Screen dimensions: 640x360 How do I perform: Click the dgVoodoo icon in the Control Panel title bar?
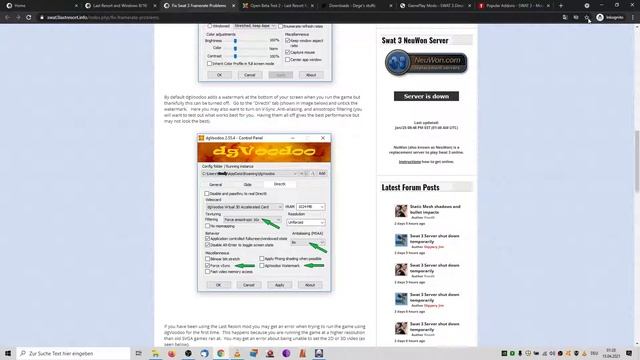coord(201,138)
